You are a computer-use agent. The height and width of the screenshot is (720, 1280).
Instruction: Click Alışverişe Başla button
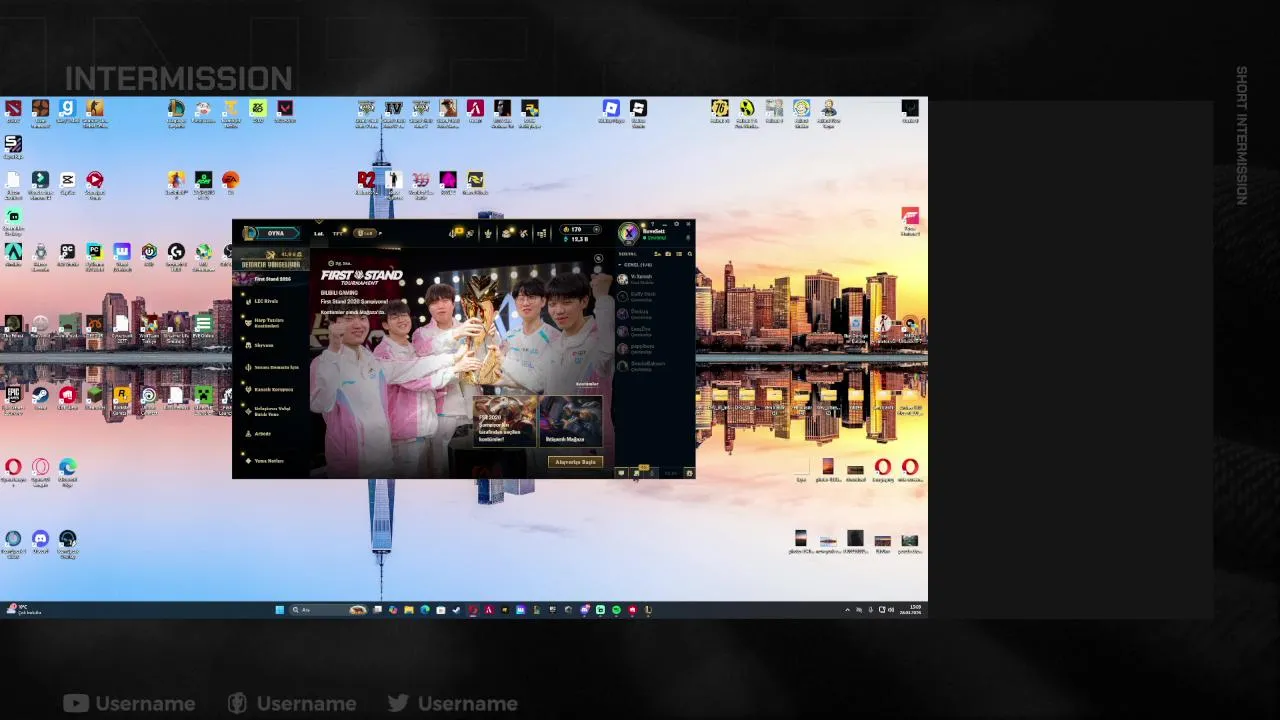point(576,462)
